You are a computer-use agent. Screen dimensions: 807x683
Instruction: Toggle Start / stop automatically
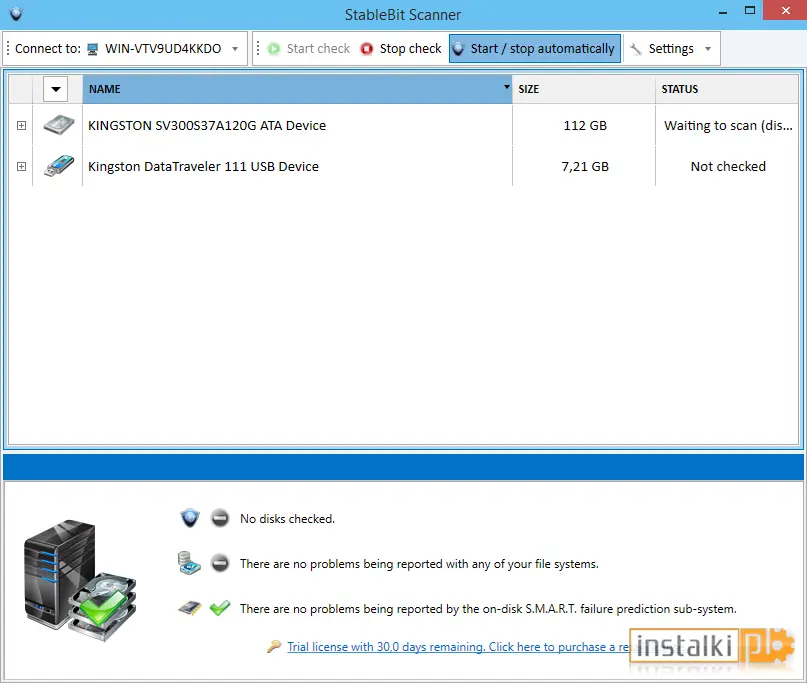coord(534,48)
